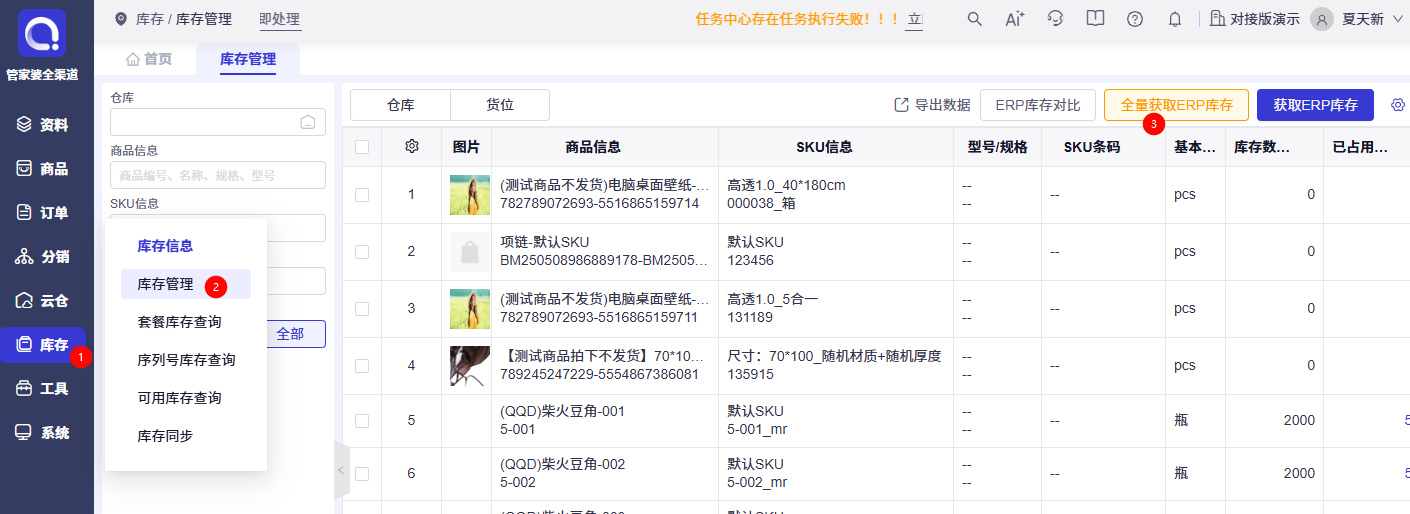Select the 仓库 view tab
1410x514 pixels.
(400, 105)
